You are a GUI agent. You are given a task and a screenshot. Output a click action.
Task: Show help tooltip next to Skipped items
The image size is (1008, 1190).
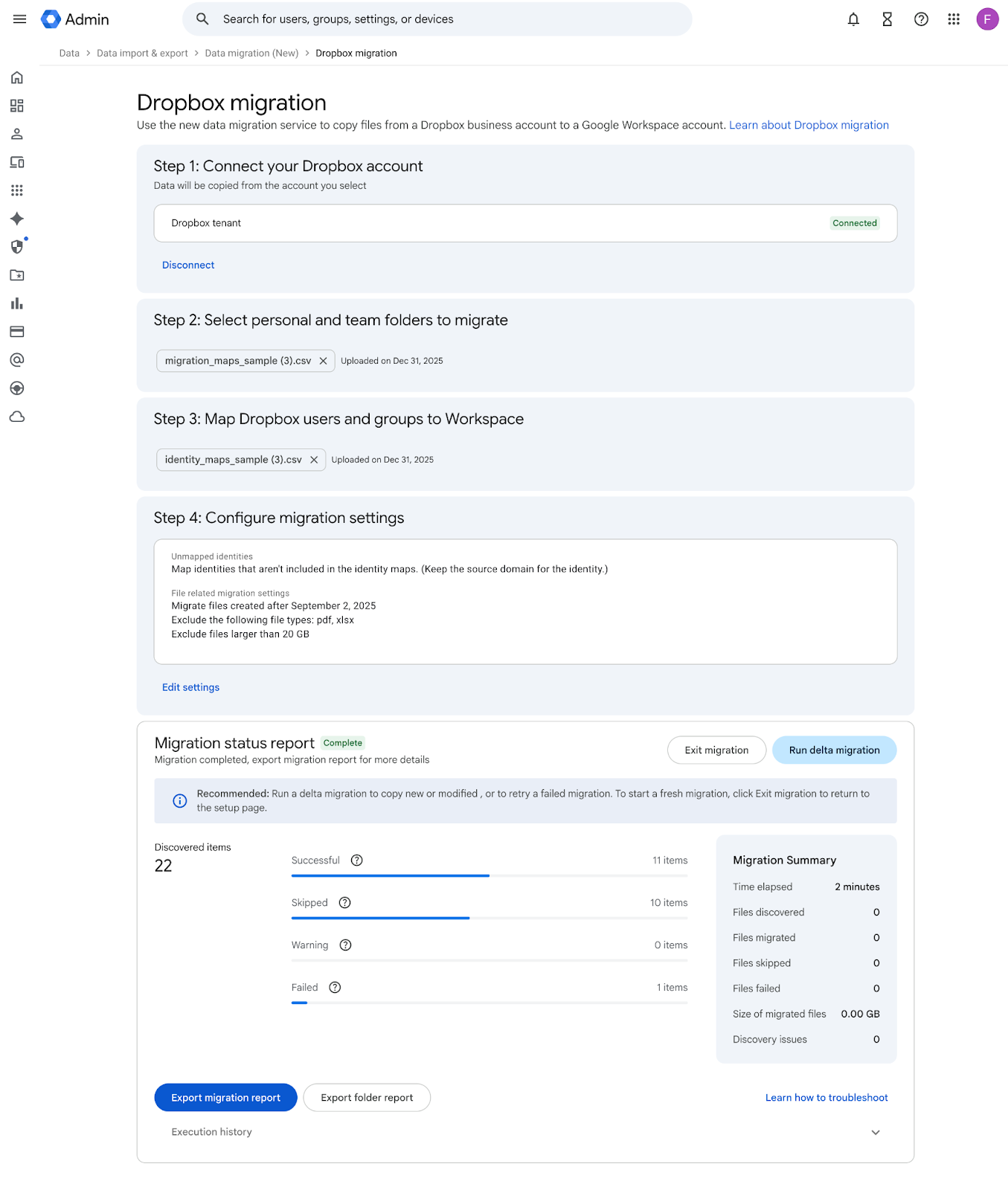[x=344, y=902]
